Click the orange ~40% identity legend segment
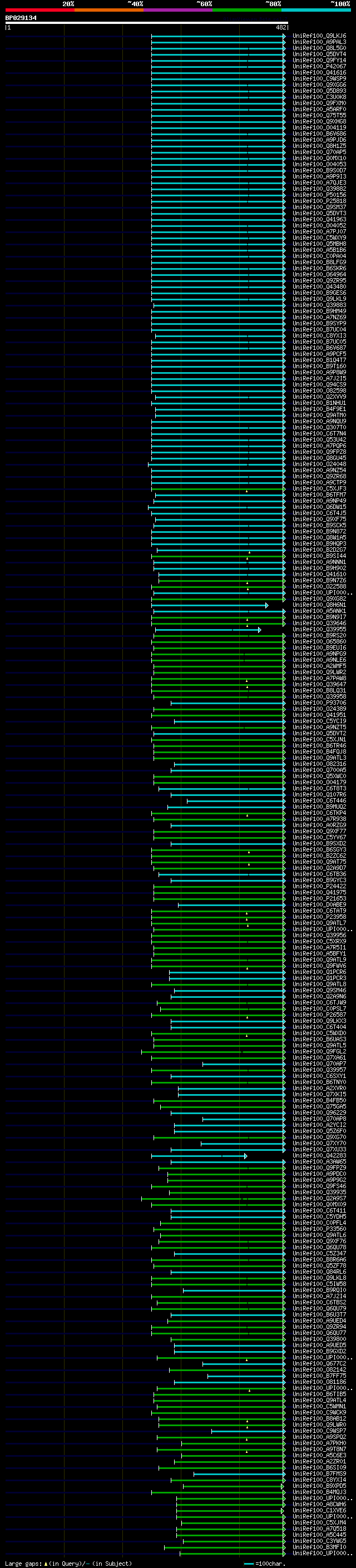This screenshot has height=1568, width=356. coord(109,10)
